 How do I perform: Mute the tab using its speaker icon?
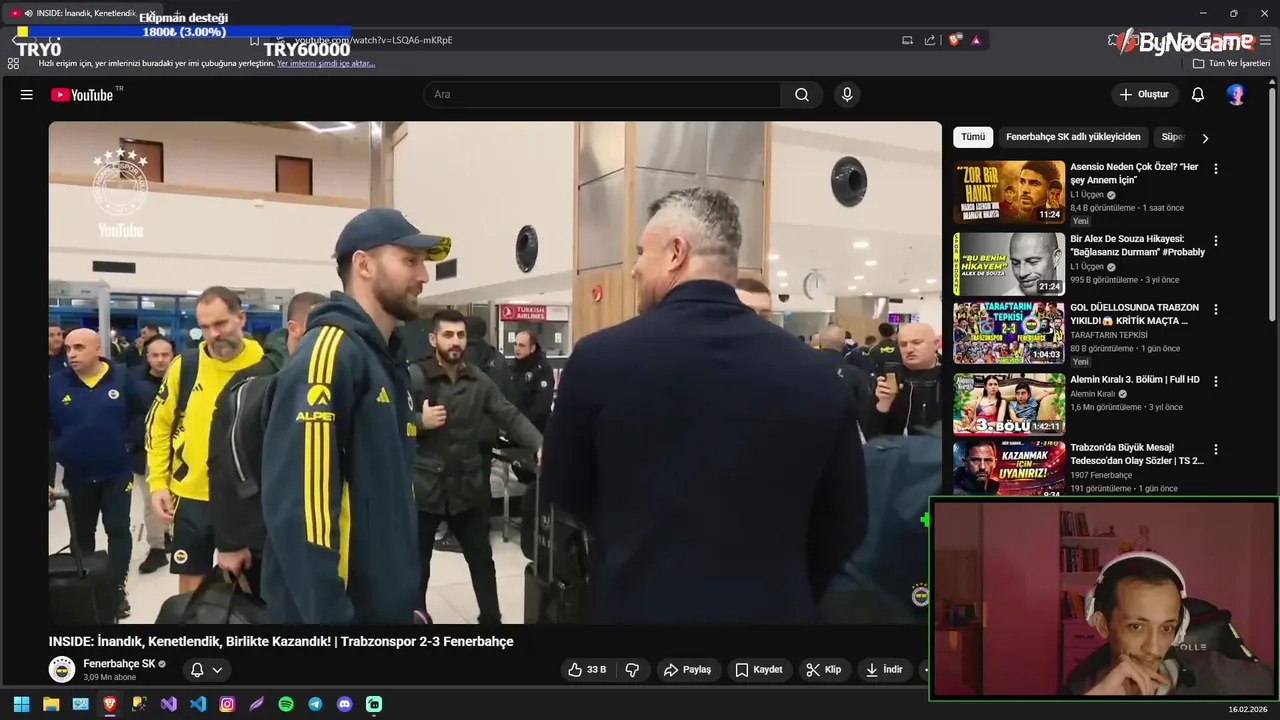(x=28, y=13)
